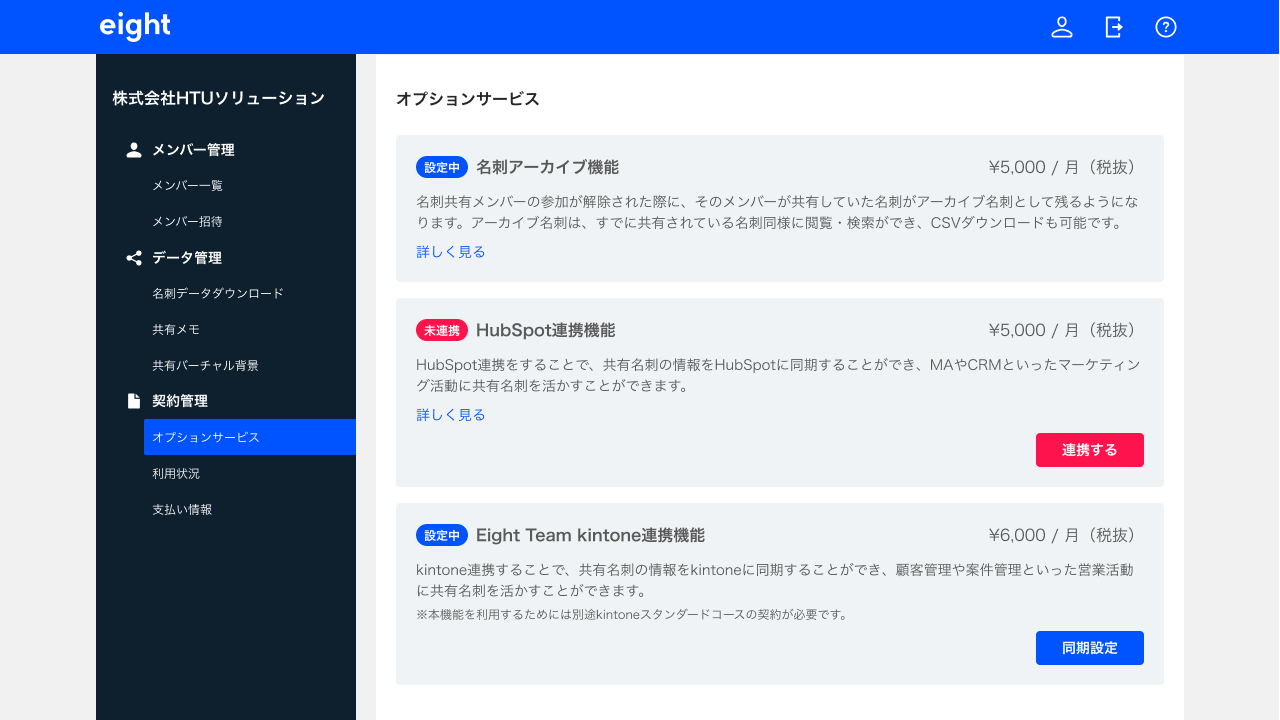Image resolution: width=1280 pixels, height=720 pixels.
Task: Click the logout door icon
Action: tap(1114, 27)
